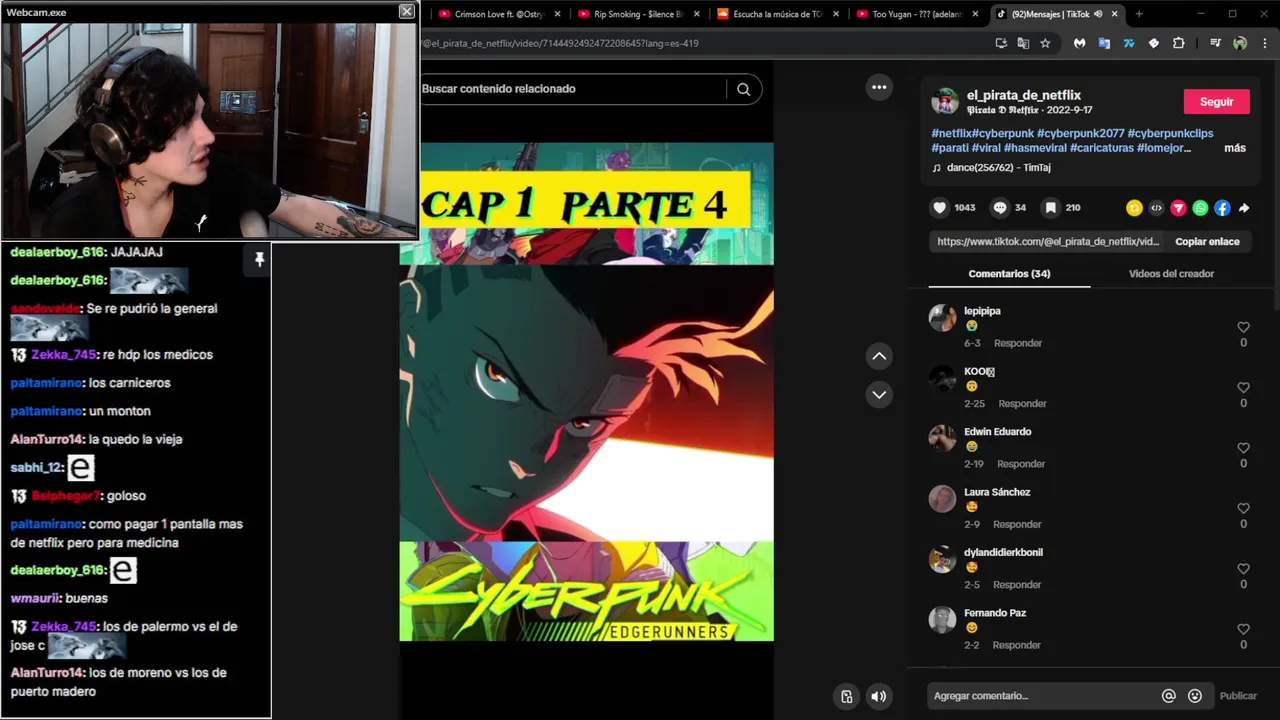Screen dimensions: 1280x720
Task: Open the emoji picker in the comment box
Action: 1194,696
